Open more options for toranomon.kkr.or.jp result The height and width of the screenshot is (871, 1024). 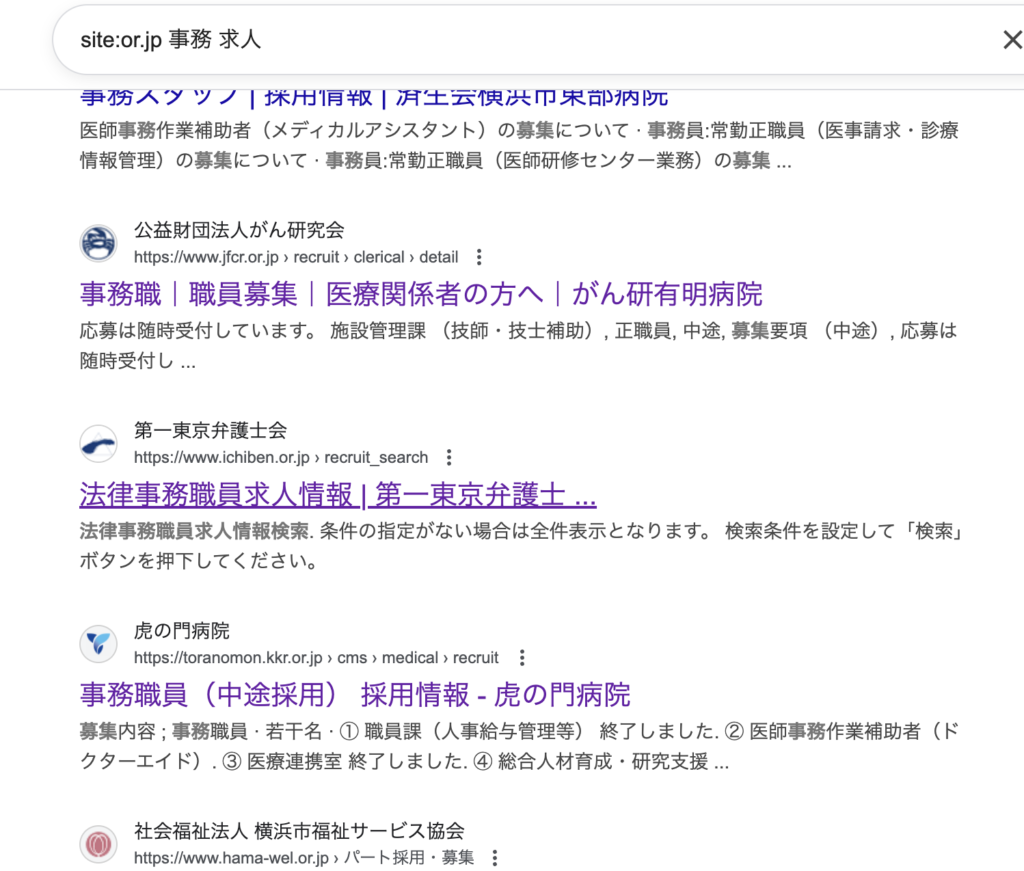[521, 658]
